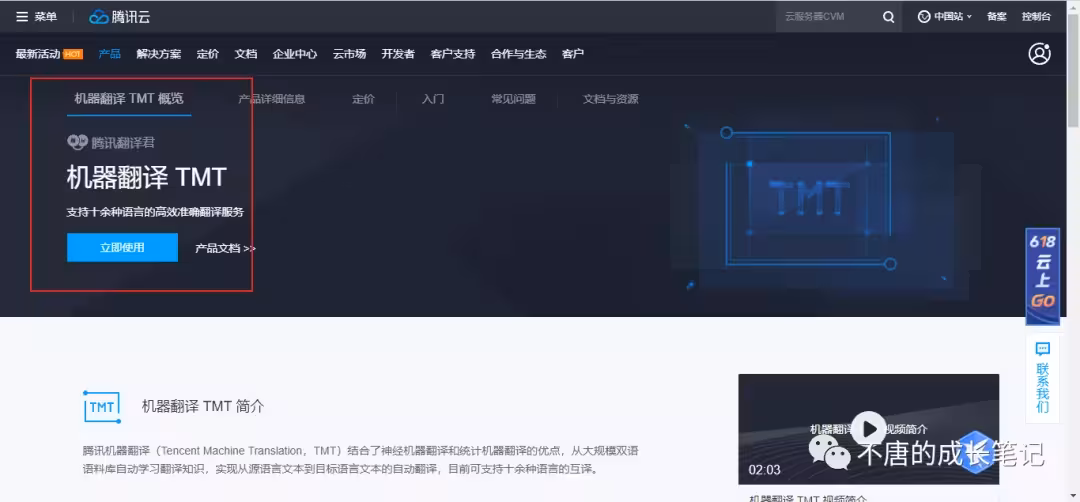This screenshot has height=502, width=1080.
Task: Open the 企业中心 menu item
Action: pyautogui.click(x=295, y=54)
